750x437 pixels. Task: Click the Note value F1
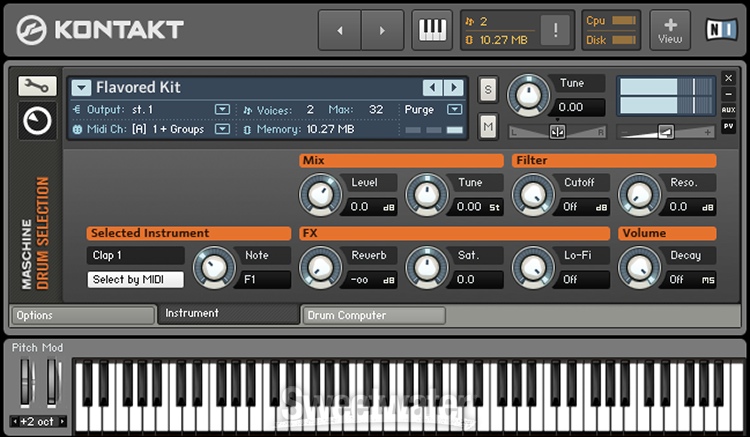tap(264, 280)
